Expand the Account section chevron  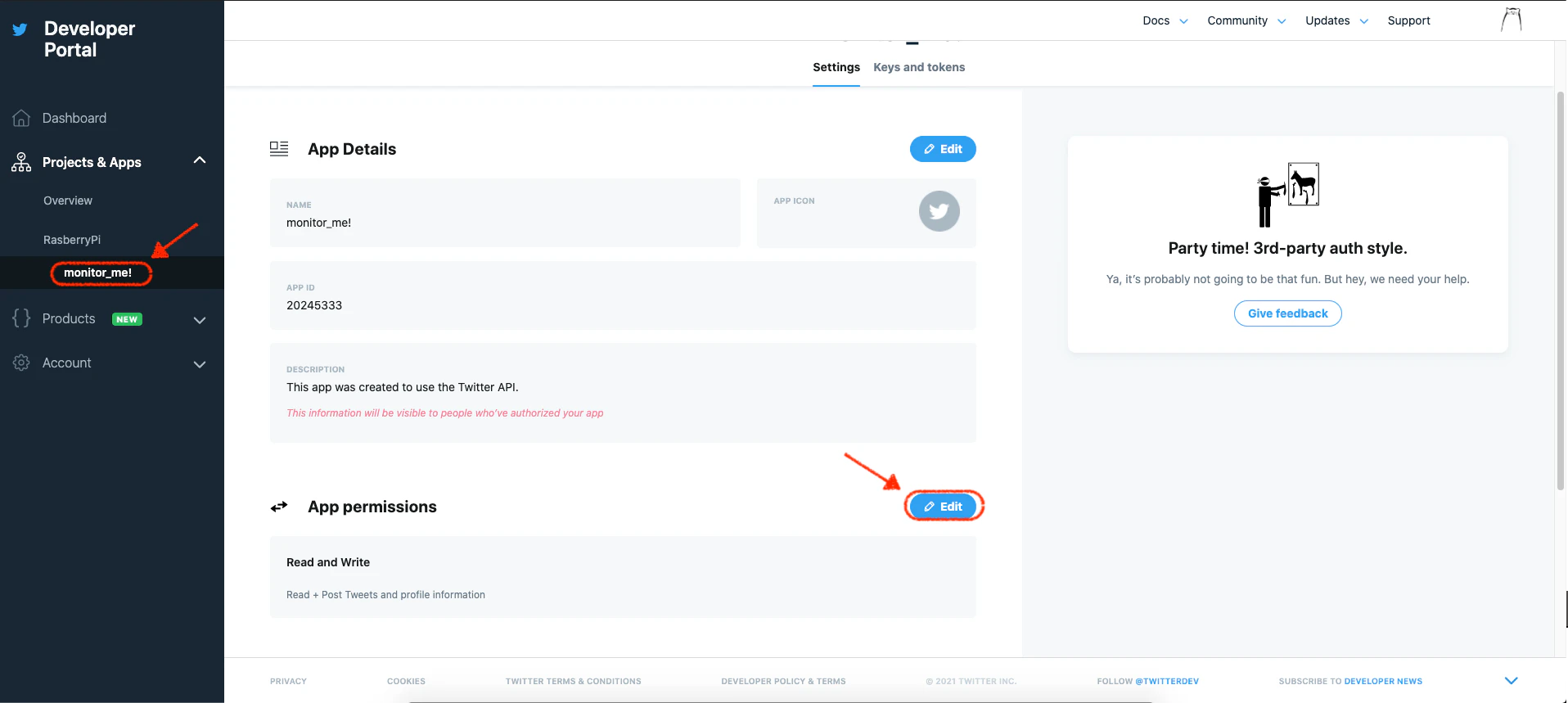(x=200, y=364)
